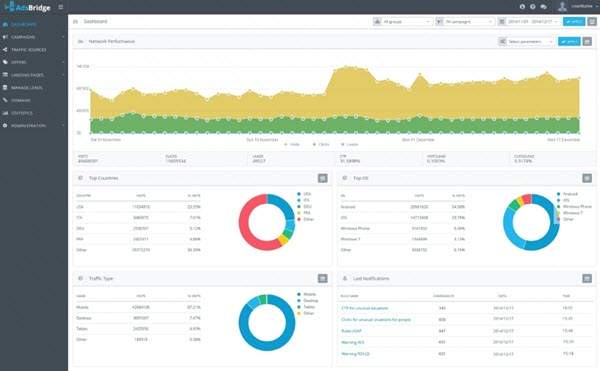Click the Last Notifications bell icon
The width and height of the screenshot is (600, 371).
click(x=345, y=278)
